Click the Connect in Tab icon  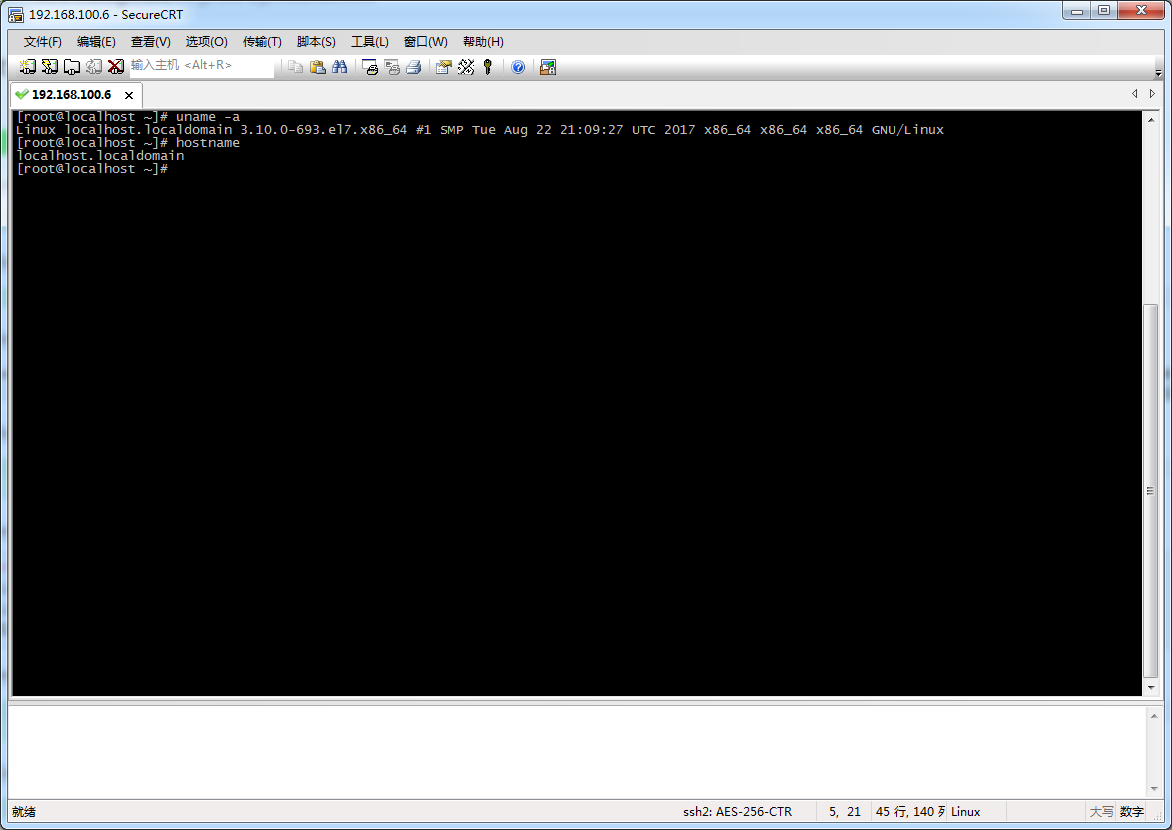pos(72,67)
